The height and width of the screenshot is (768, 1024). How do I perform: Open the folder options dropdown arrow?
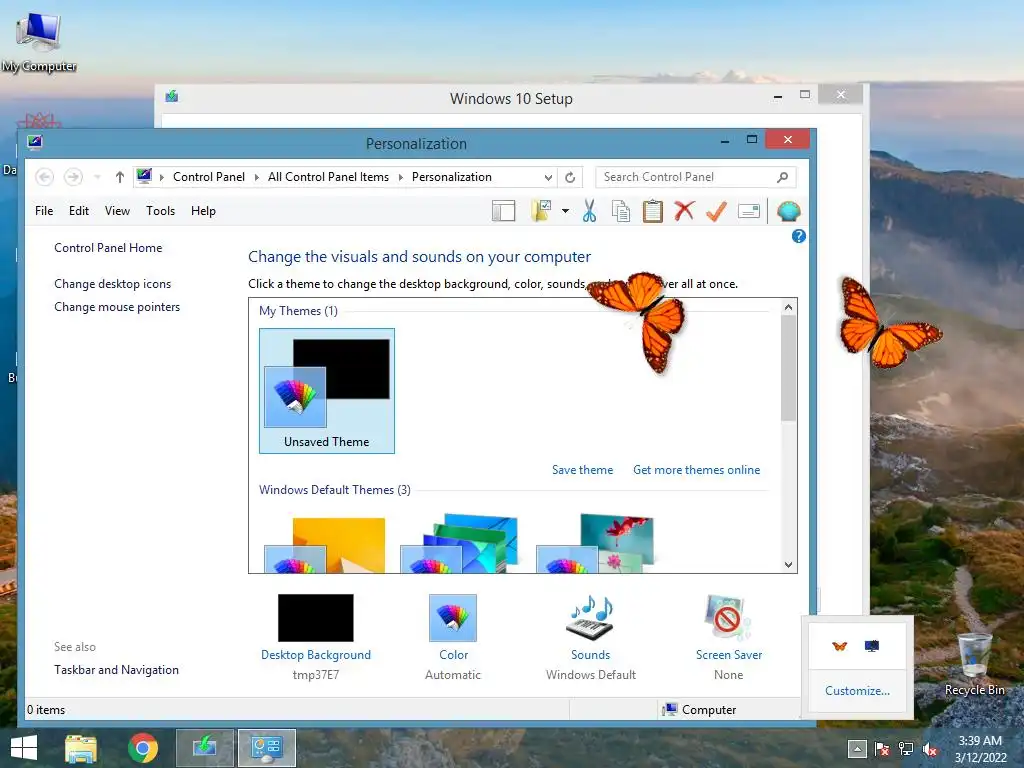point(566,211)
